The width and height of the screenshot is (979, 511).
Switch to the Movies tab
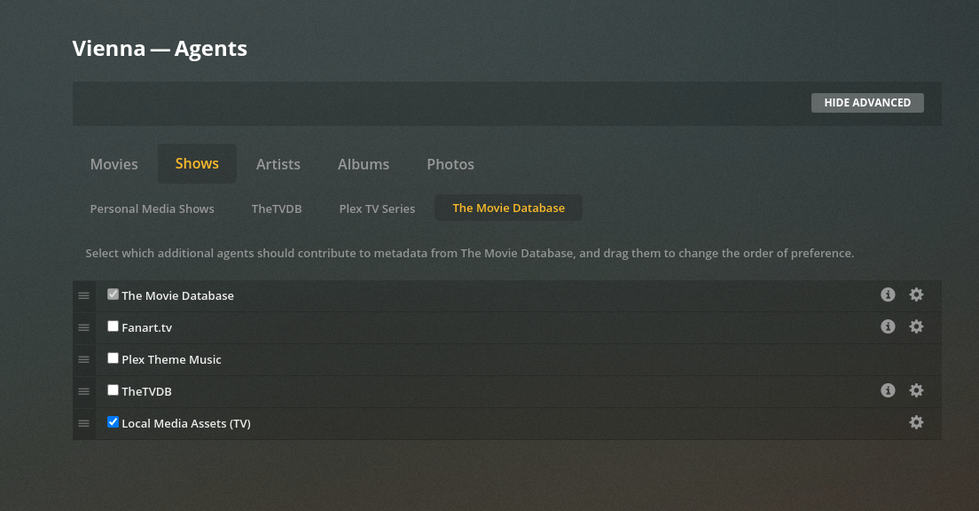114,164
